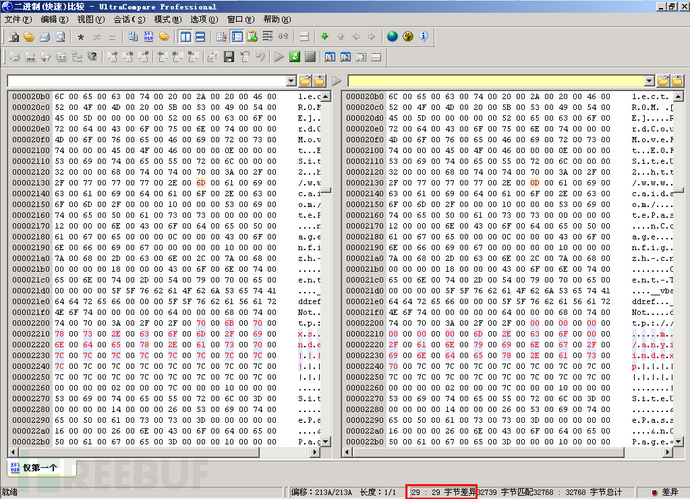Image resolution: width=690 pixels, height=499 pixels.
Task: Start text compare mode icon
Action: click(133, 37)
